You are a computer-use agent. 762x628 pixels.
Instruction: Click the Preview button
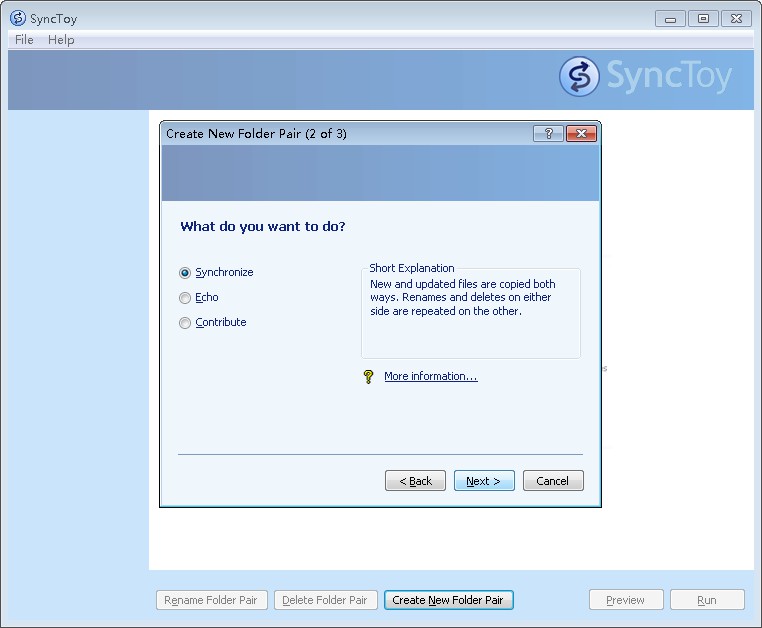[626, 600]
